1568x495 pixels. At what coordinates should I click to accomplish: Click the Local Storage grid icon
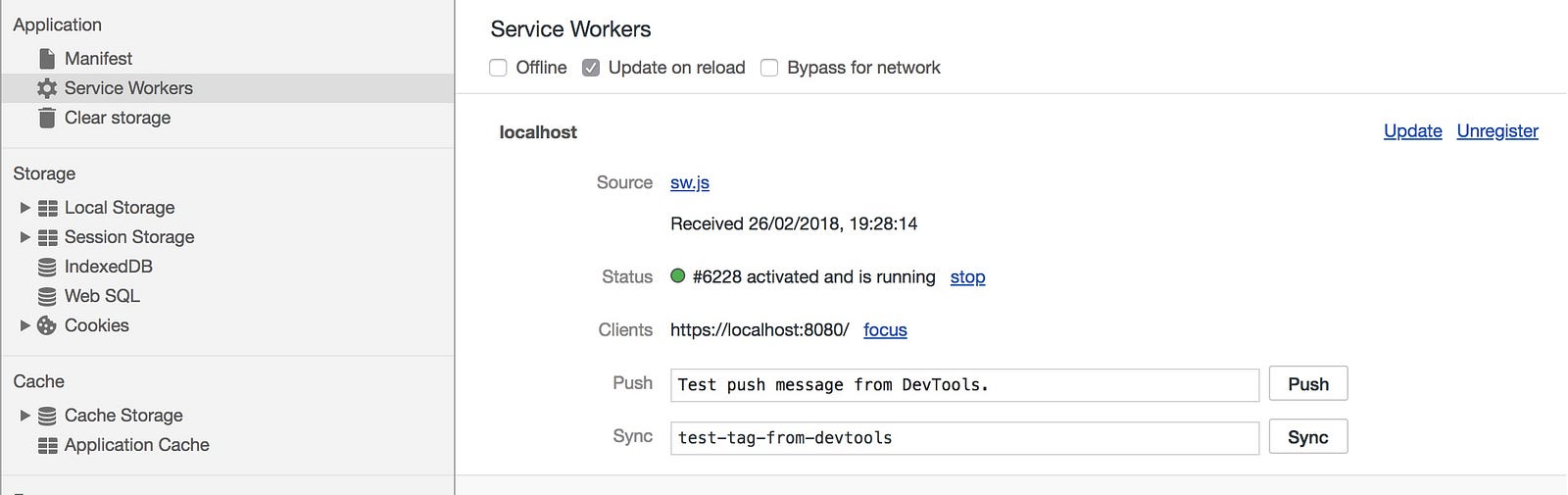point(47,208)
